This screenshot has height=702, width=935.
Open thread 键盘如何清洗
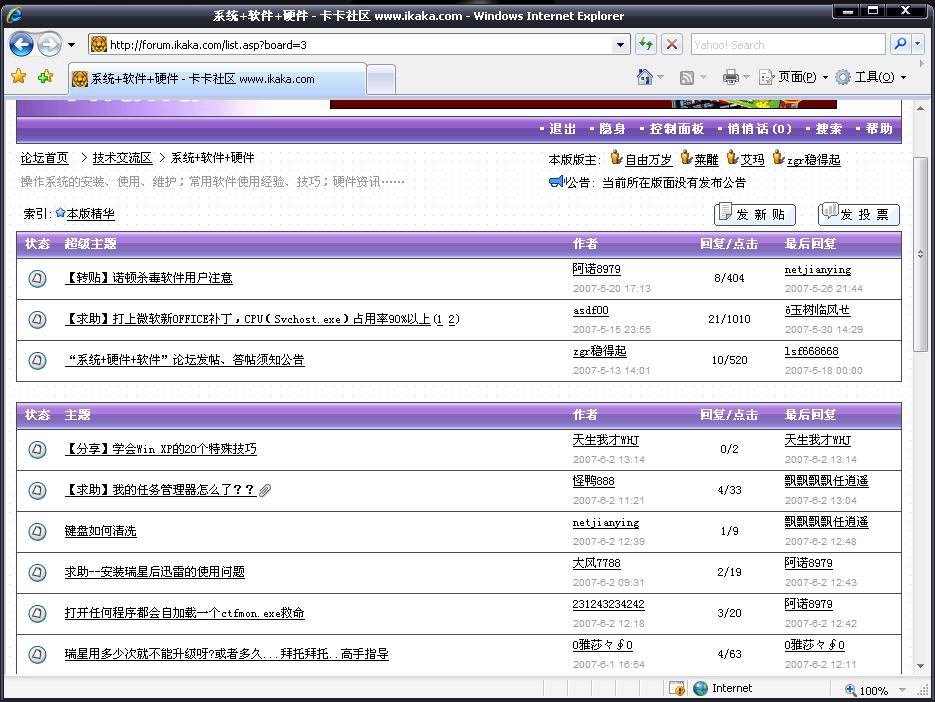pyautogui.click(x=100, y=531)
